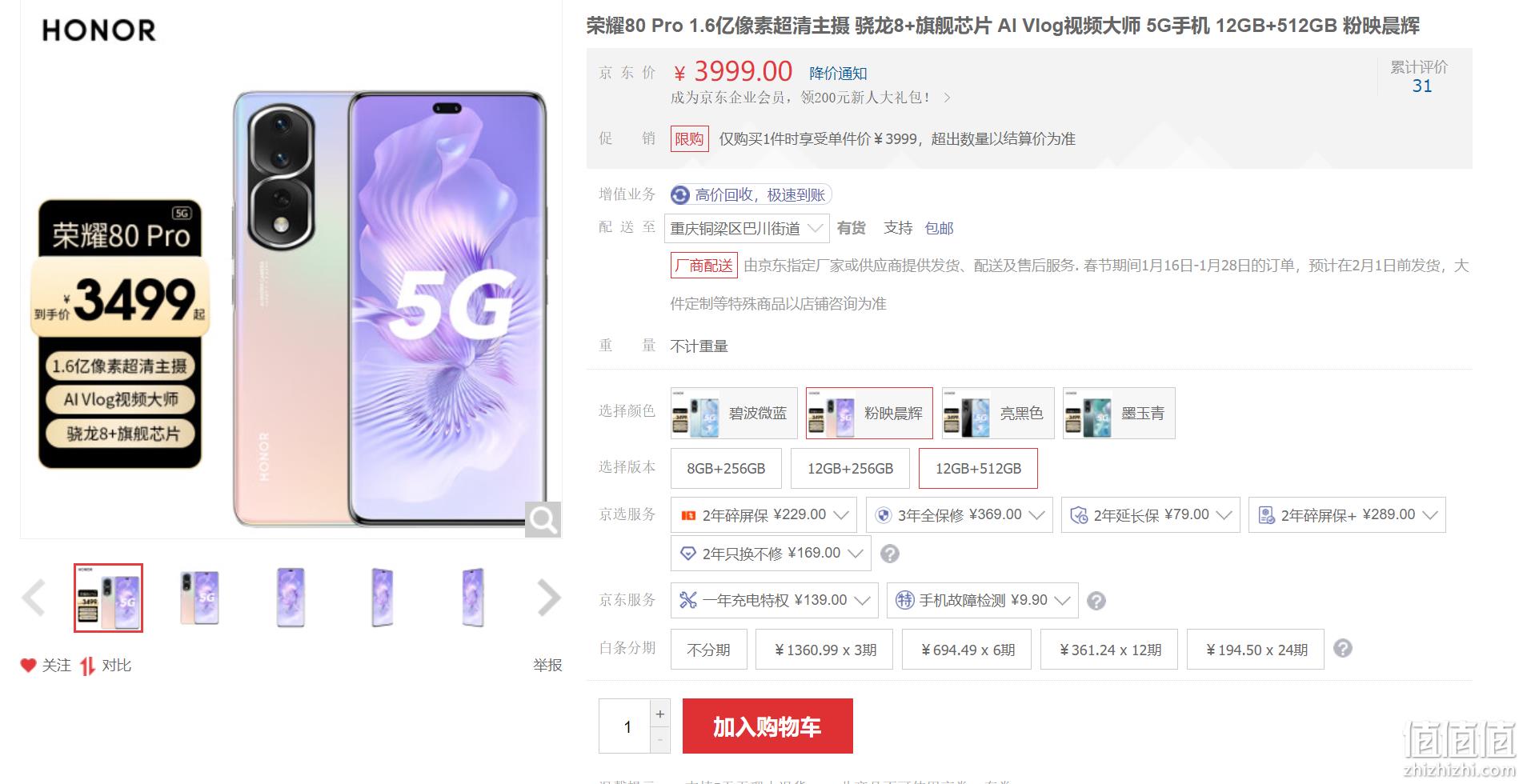Click help icon after 24期 installment option
This screenshot has height=784, width=1523.
(1343, 648)
